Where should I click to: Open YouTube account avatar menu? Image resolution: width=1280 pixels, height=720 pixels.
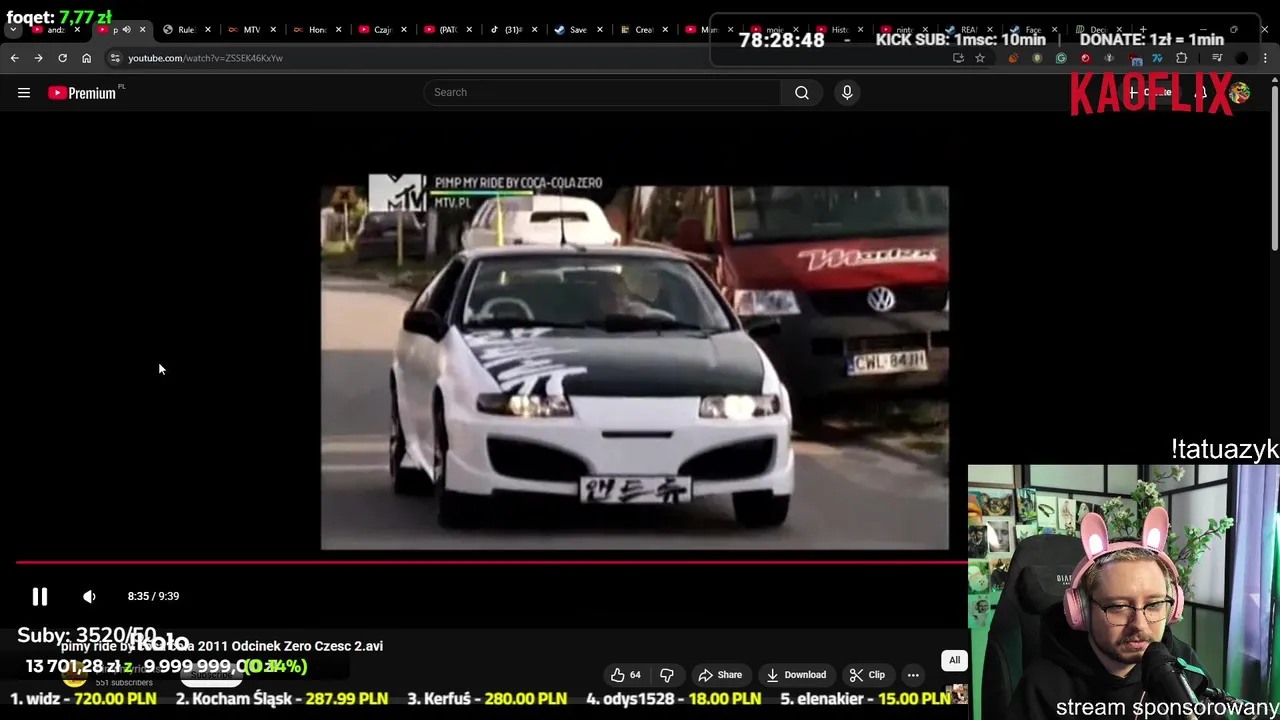tap(1240, 93)
